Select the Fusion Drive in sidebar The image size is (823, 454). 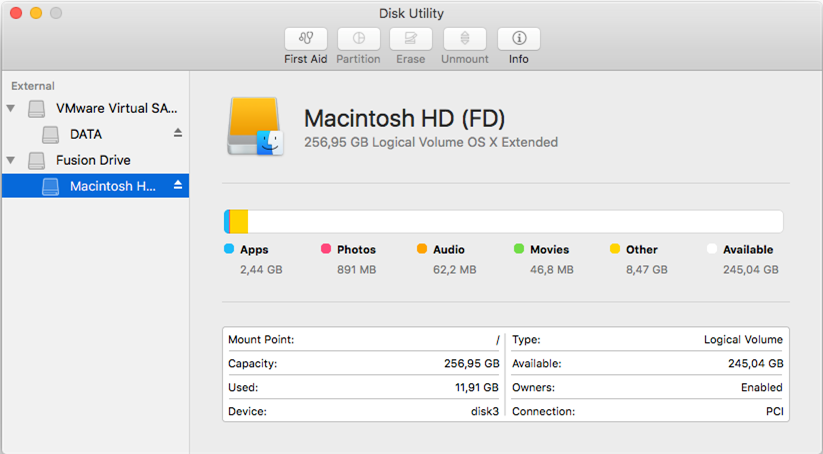(x=95, y=160)
